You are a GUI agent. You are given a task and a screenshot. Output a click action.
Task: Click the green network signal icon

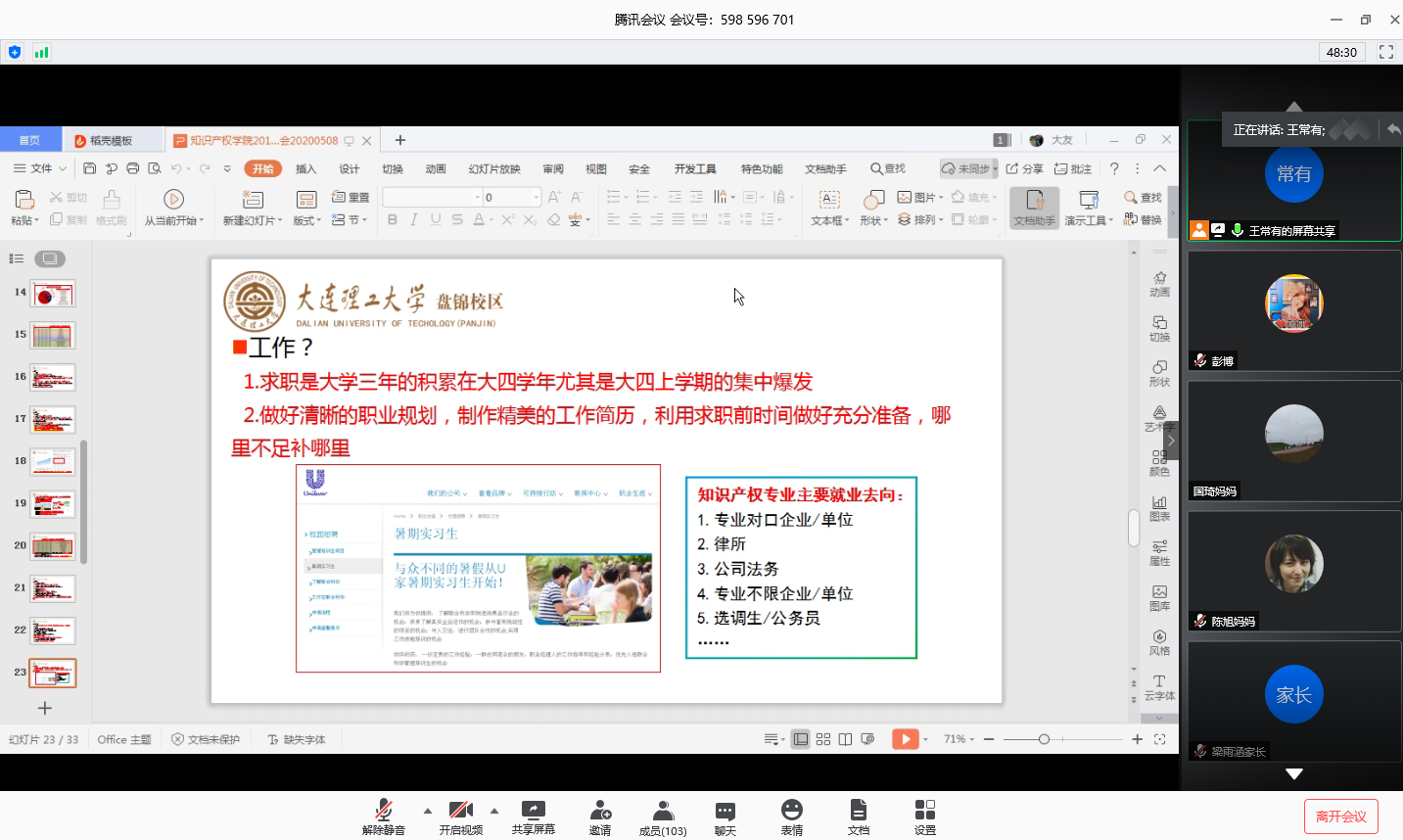pos(41,52)
